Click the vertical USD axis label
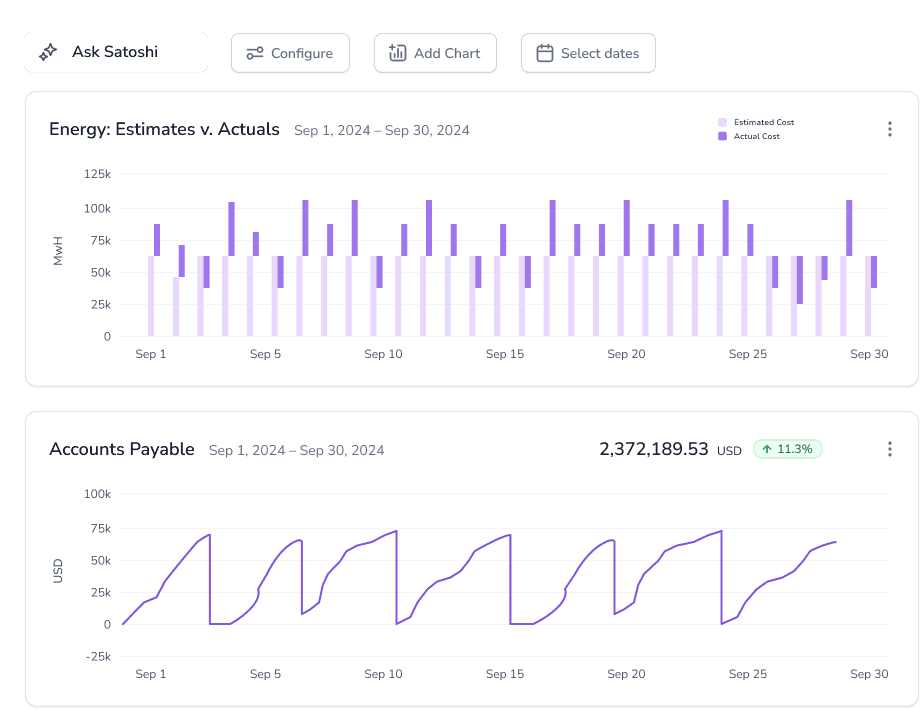The image size is (921, 710). [58, 571]
